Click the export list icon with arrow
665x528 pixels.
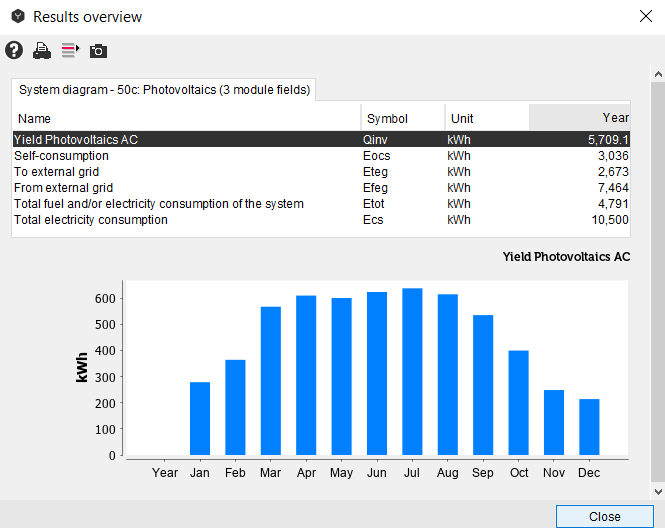coord(70,50)
